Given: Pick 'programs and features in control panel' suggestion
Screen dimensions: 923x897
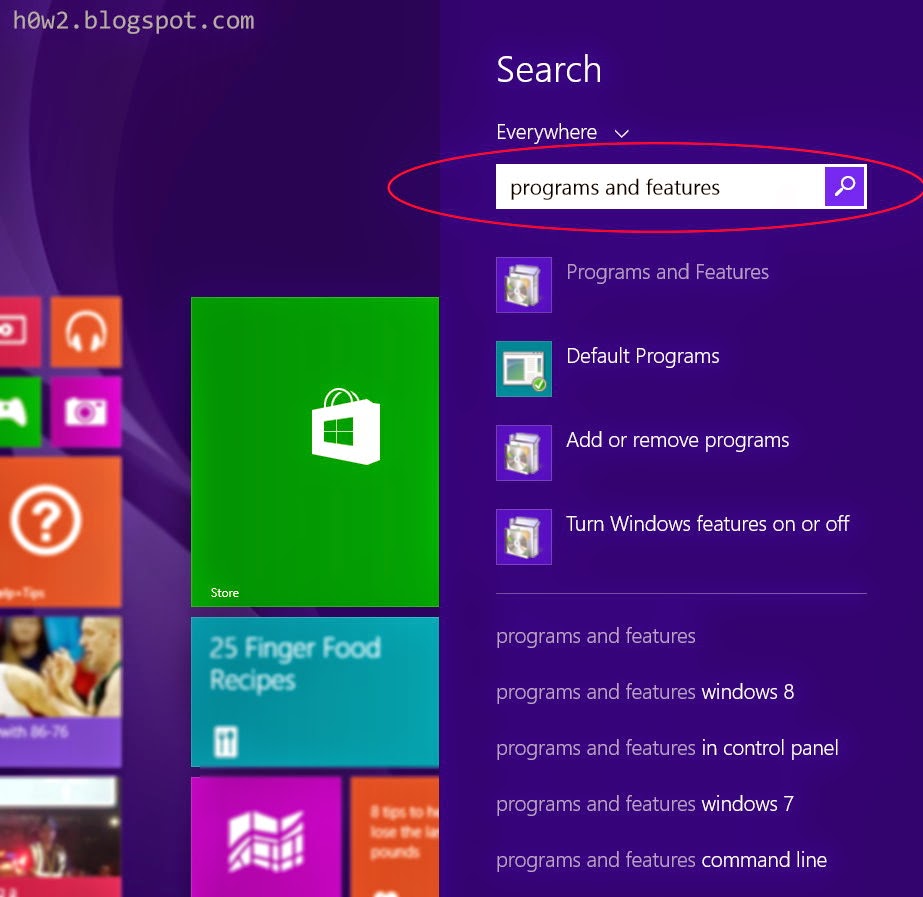Looking at the screenshot, I should click(668, 748).
